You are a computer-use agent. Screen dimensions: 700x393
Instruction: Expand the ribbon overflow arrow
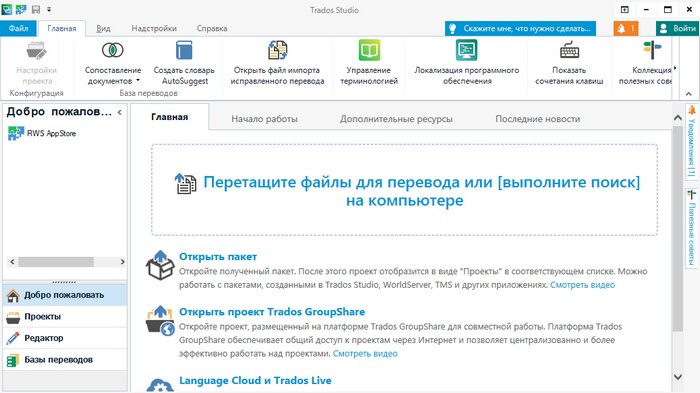pyautogui.click(x=675, y=68)
